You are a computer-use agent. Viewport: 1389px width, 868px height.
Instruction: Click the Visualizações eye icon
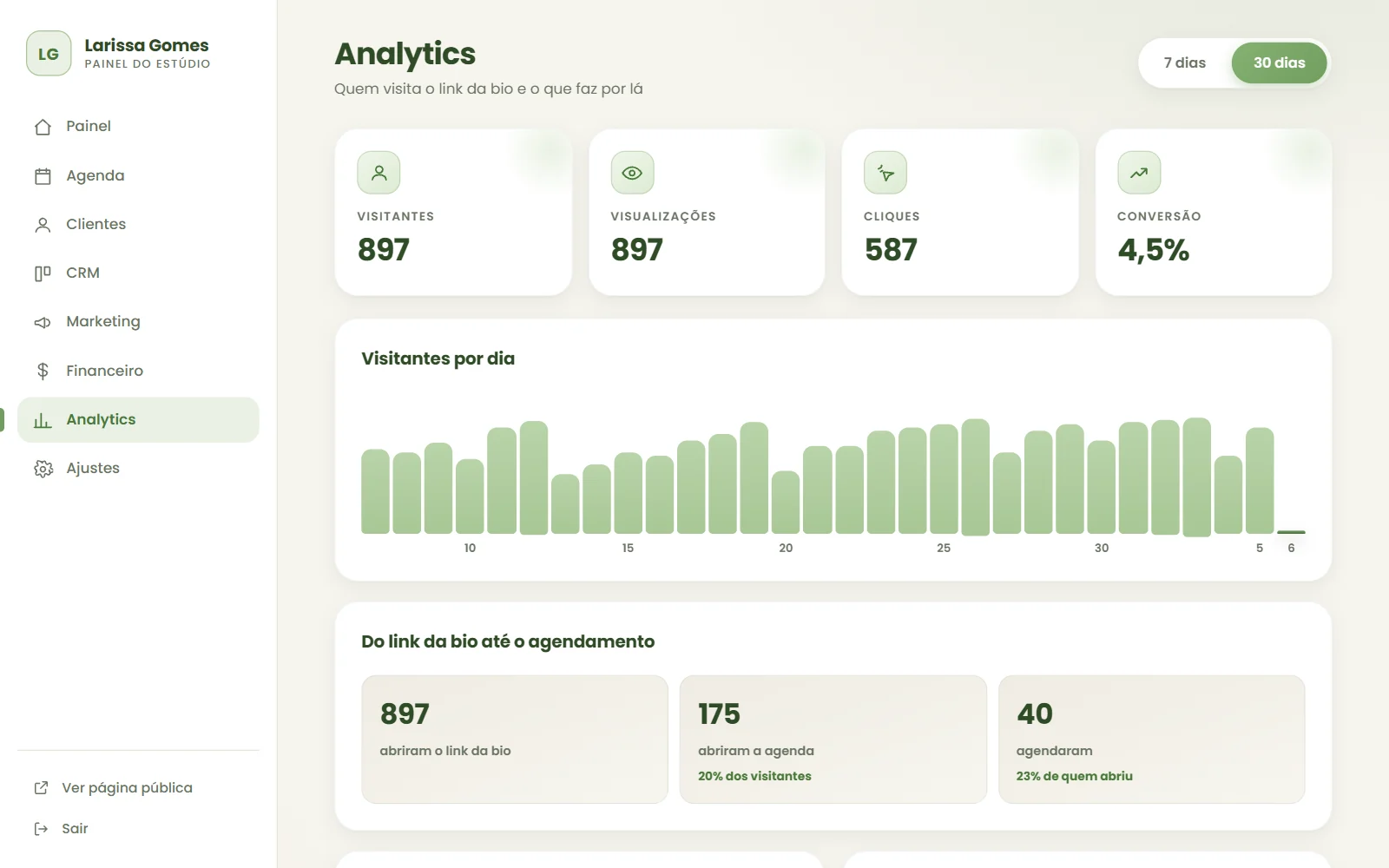(x=632, y=173)
